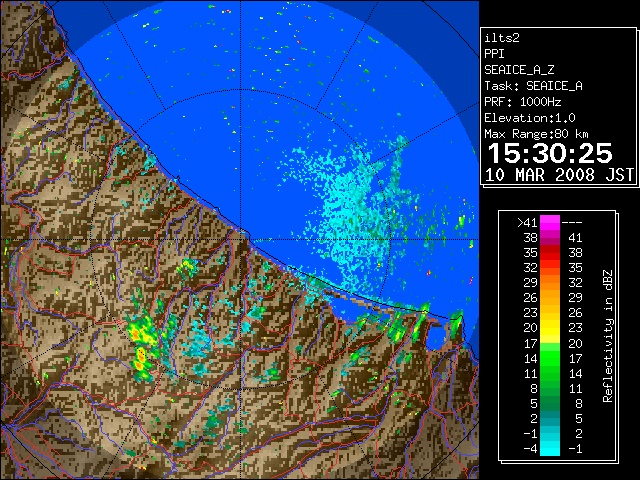Select the 'SEAICE_A_Z' product name text

519,70
